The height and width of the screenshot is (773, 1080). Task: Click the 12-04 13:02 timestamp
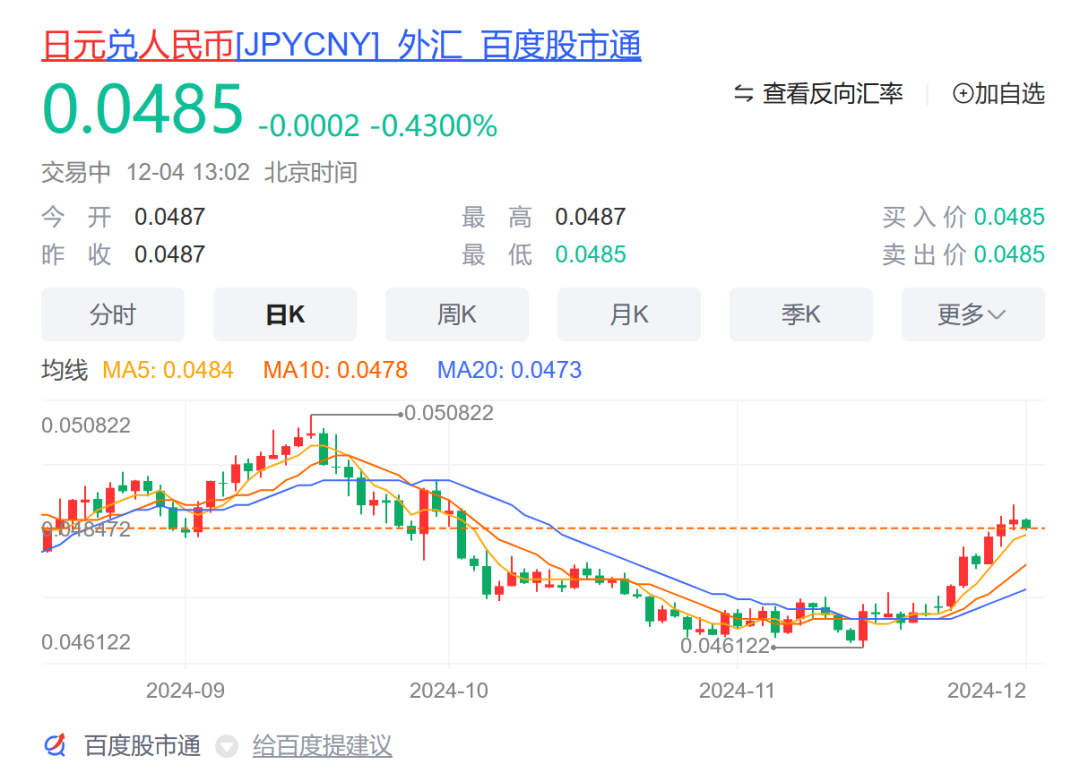[x=188, y=172]
